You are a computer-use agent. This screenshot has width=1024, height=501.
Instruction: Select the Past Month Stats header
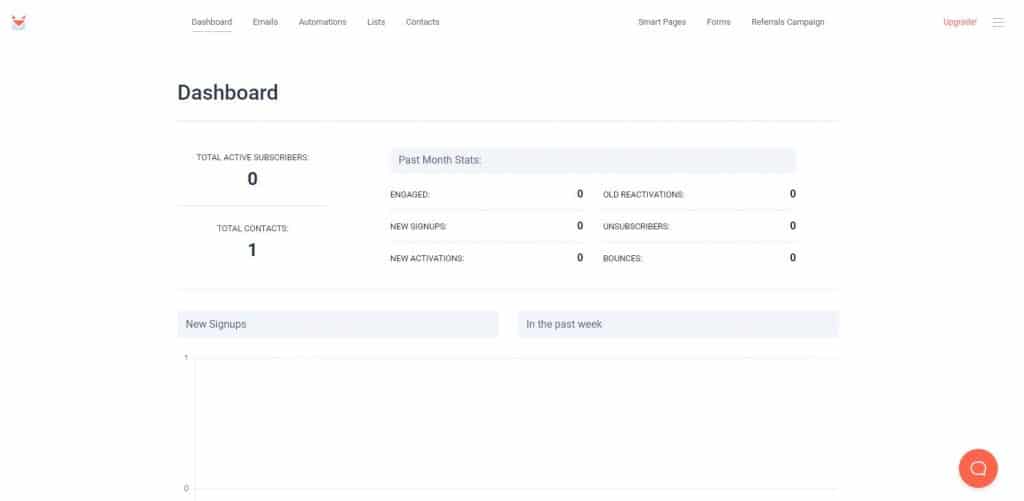(x=592, y=160)
